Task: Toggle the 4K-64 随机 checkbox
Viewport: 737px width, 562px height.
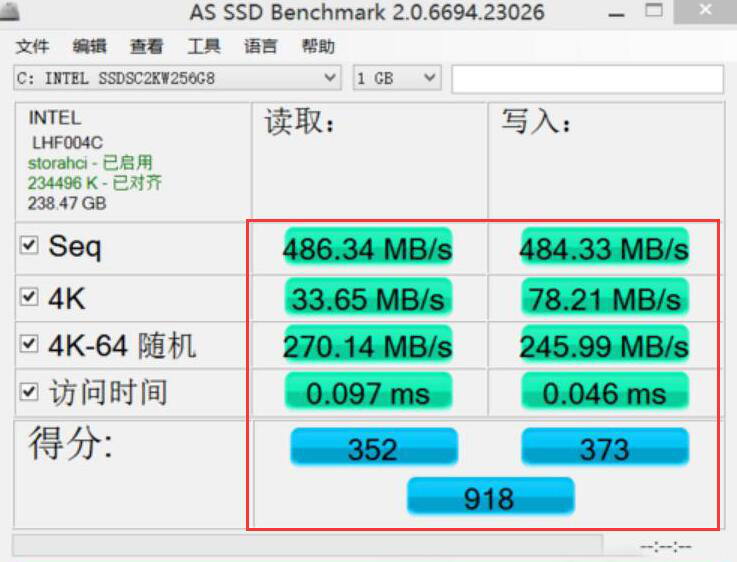Action: [29, 343]
